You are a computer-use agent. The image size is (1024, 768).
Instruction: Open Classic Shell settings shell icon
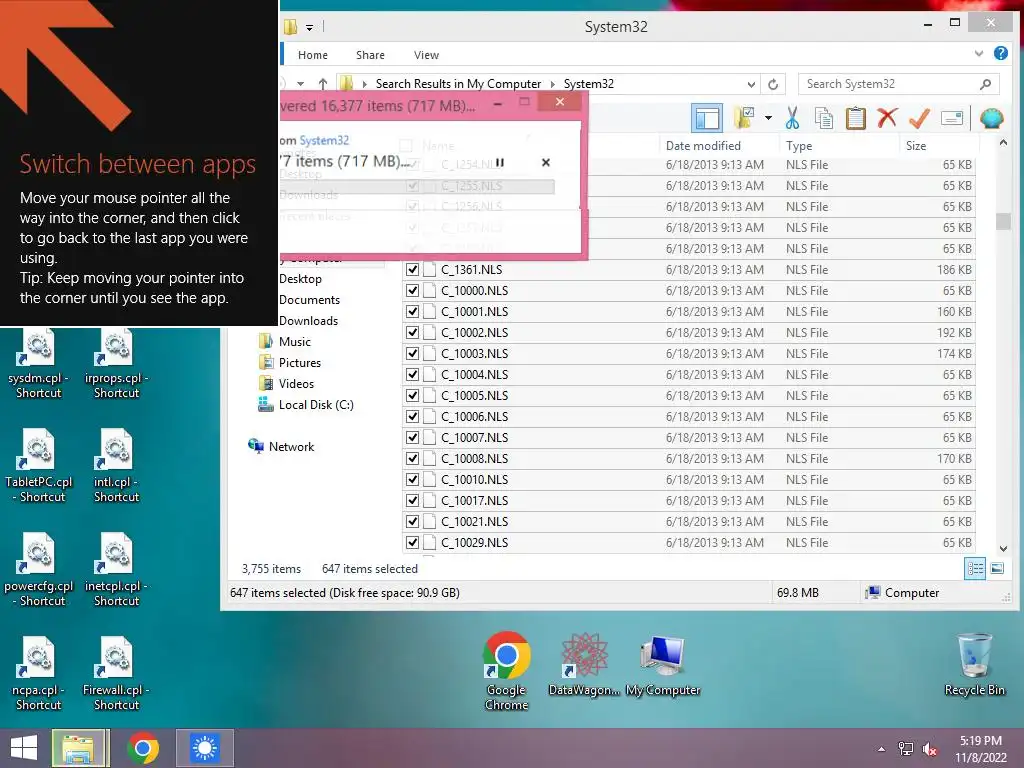point(991,118)
